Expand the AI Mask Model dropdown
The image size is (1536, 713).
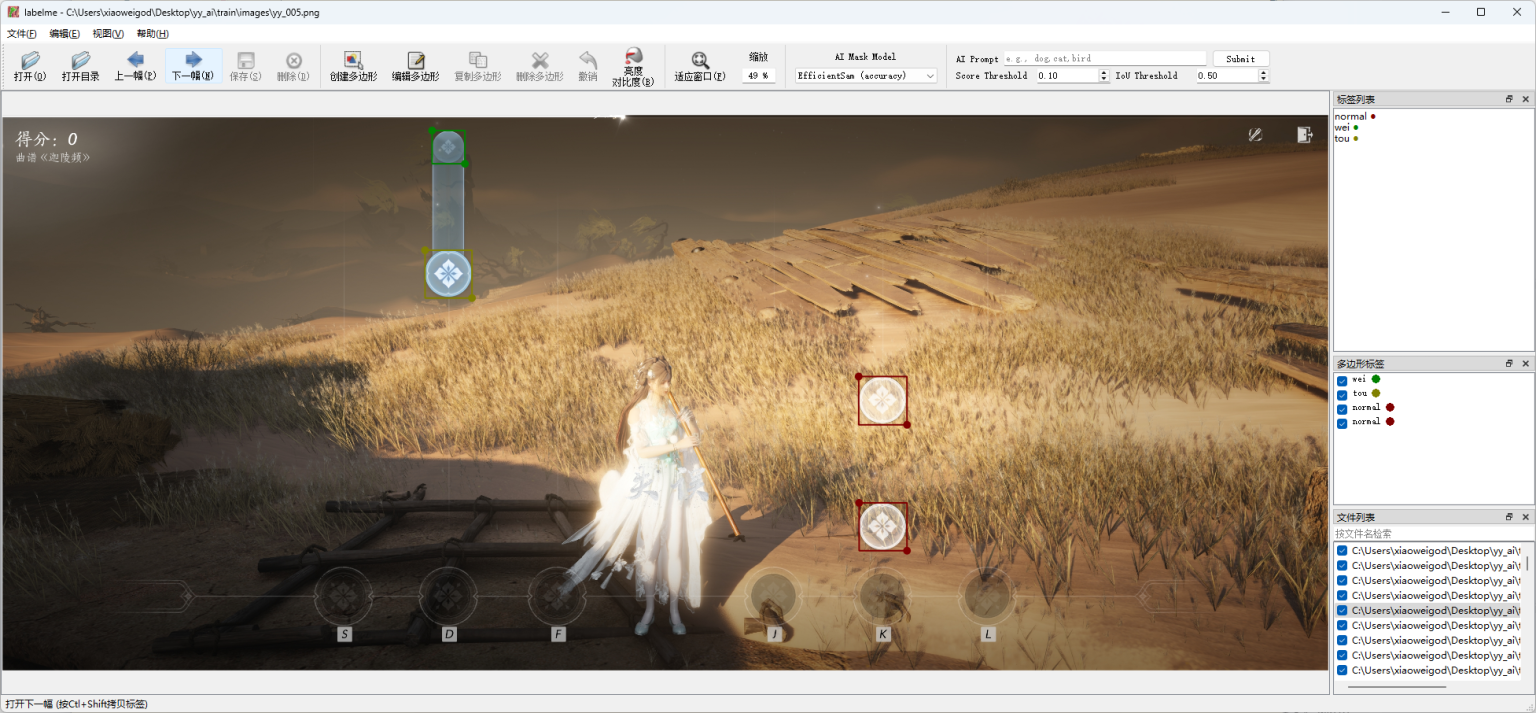[930, 76]
